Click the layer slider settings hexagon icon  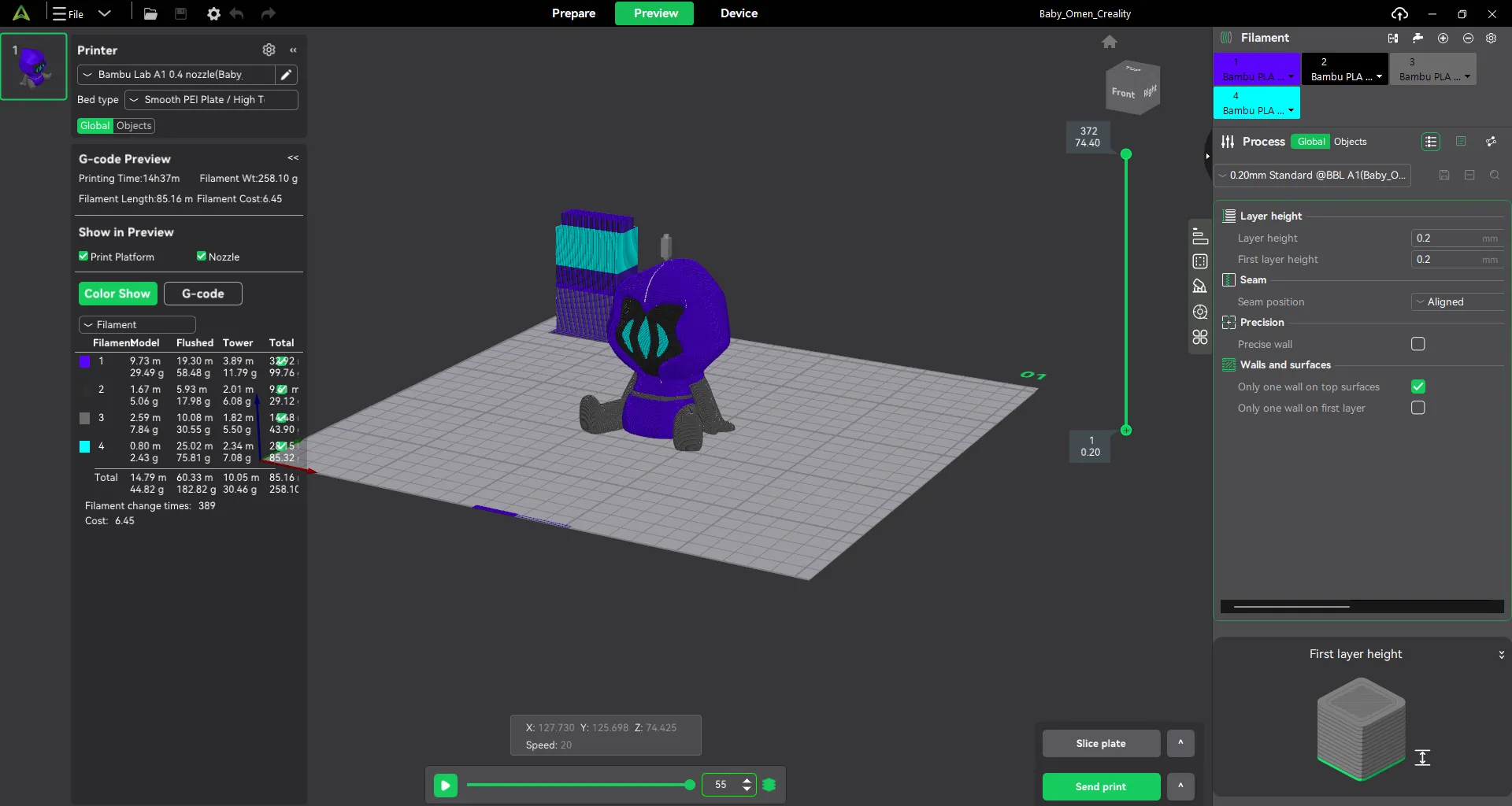click(x=769, y=785)
